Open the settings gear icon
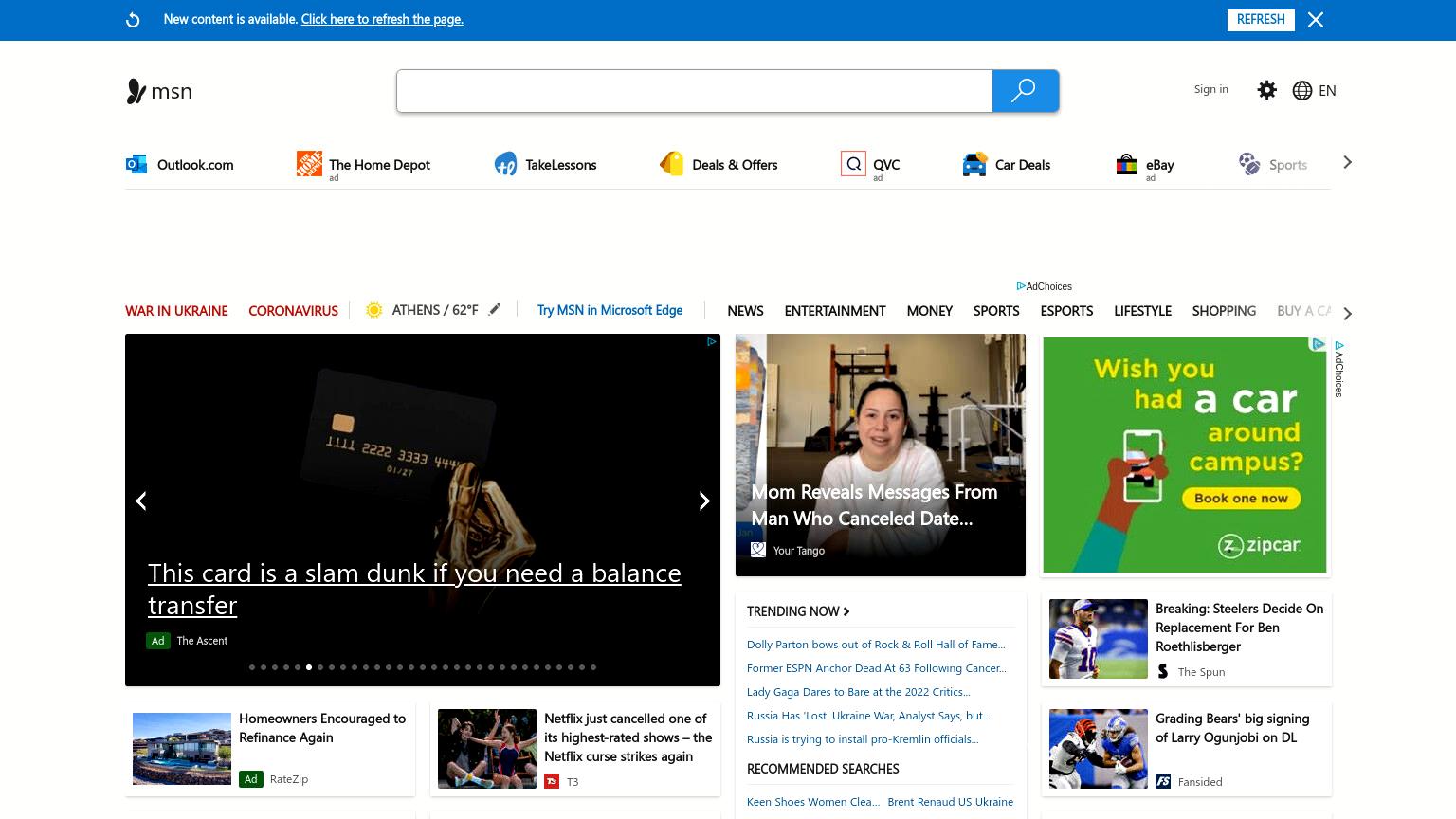Image resolution: width=1456 pixels, height=819 pixels. pos(1267,90)
